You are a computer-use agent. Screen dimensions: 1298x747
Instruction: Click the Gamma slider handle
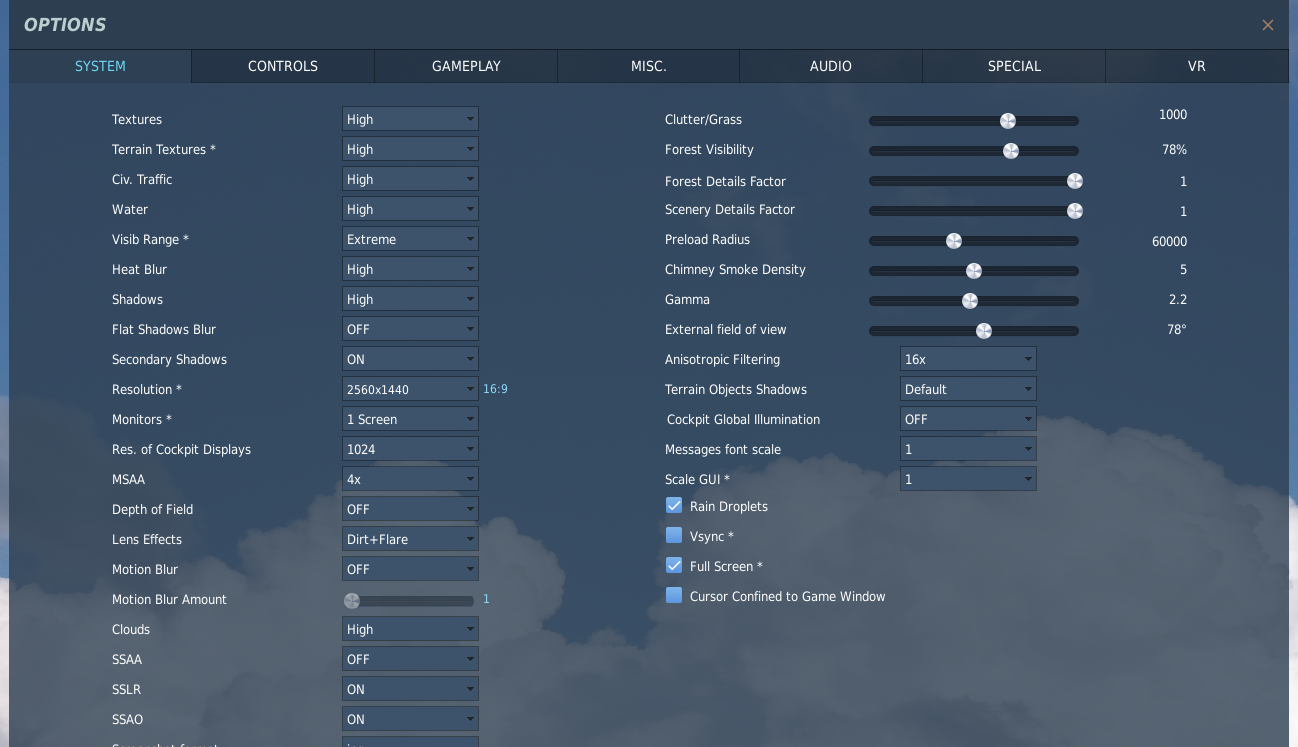tap(969, 301)
